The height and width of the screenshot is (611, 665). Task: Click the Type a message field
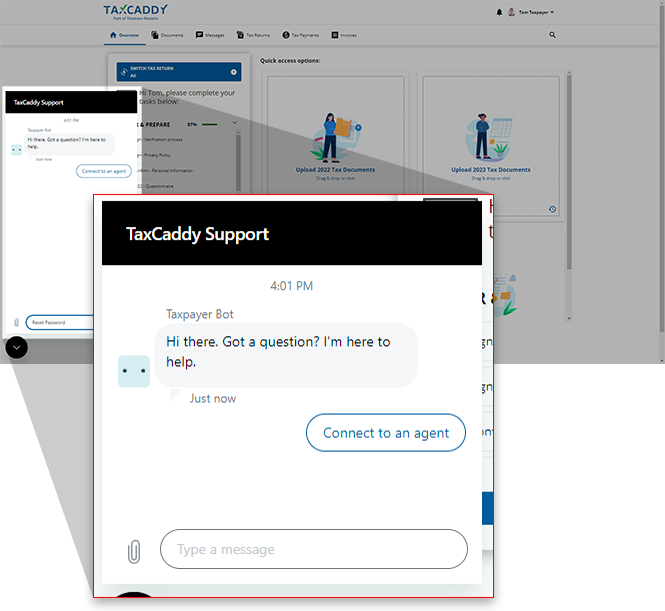point(314,549)
